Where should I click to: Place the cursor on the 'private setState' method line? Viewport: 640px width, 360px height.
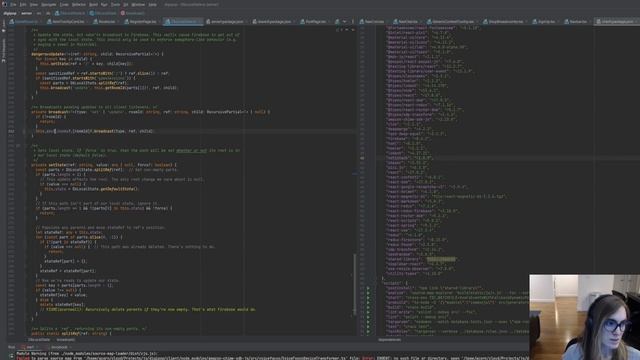point(104,165)
